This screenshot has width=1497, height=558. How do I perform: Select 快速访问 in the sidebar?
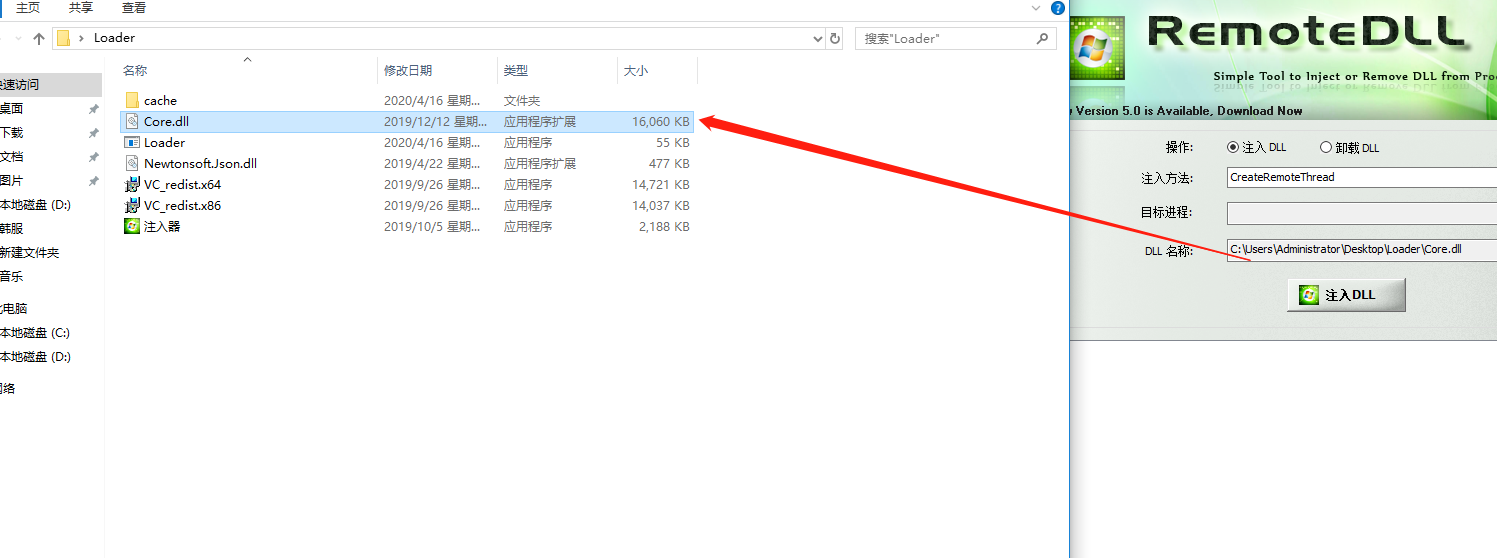[20, 85]
